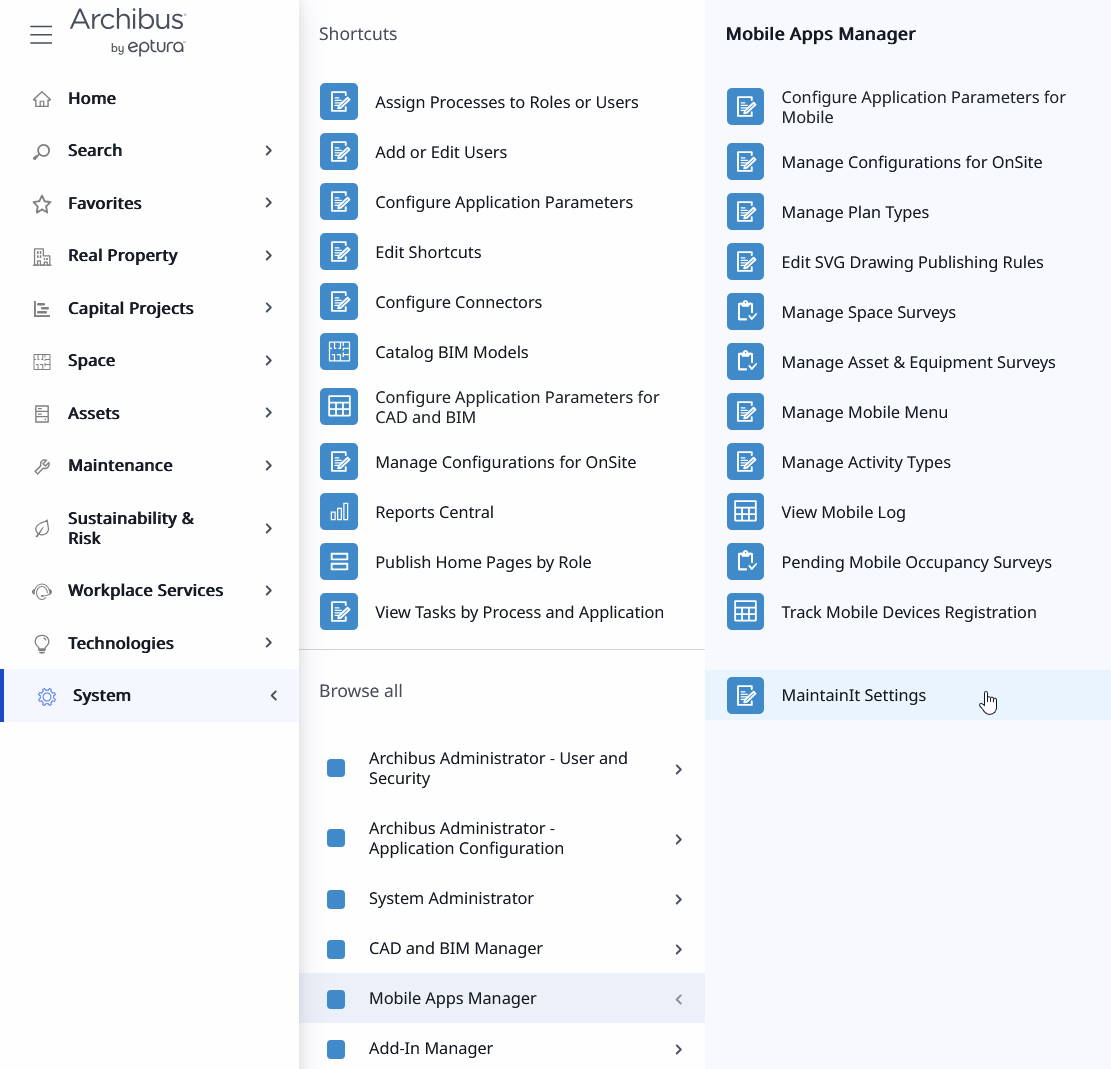Click the Reports Central bar chart icon
Image resolution: width=1111 pixels, height=1069 pixels.
pos(339,512)
